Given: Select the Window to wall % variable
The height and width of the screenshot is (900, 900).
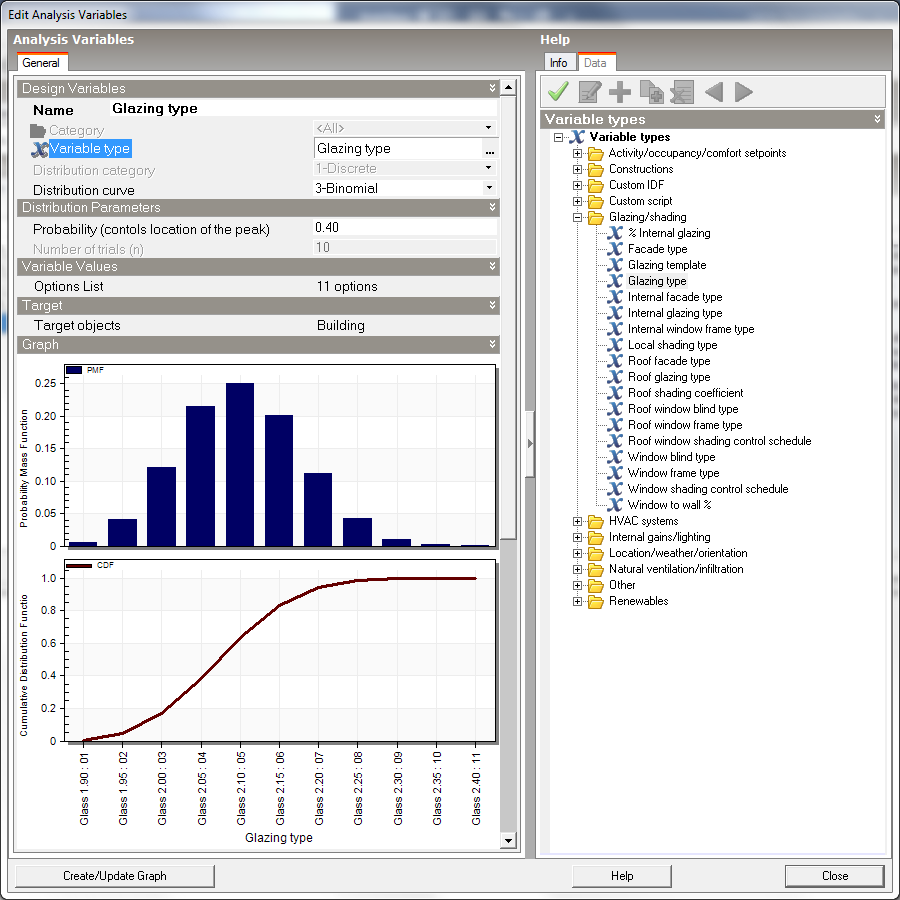Looking at the screenshot, I should coord(669,505).
